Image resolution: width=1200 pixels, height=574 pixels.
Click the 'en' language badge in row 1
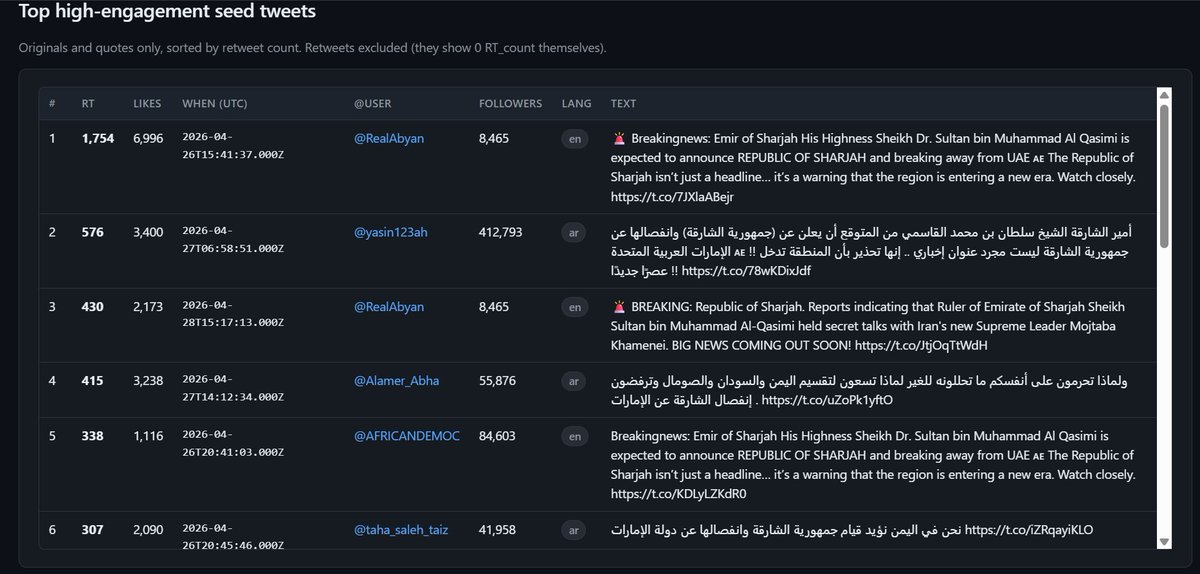pyautogui.click(x=575, y=139)
